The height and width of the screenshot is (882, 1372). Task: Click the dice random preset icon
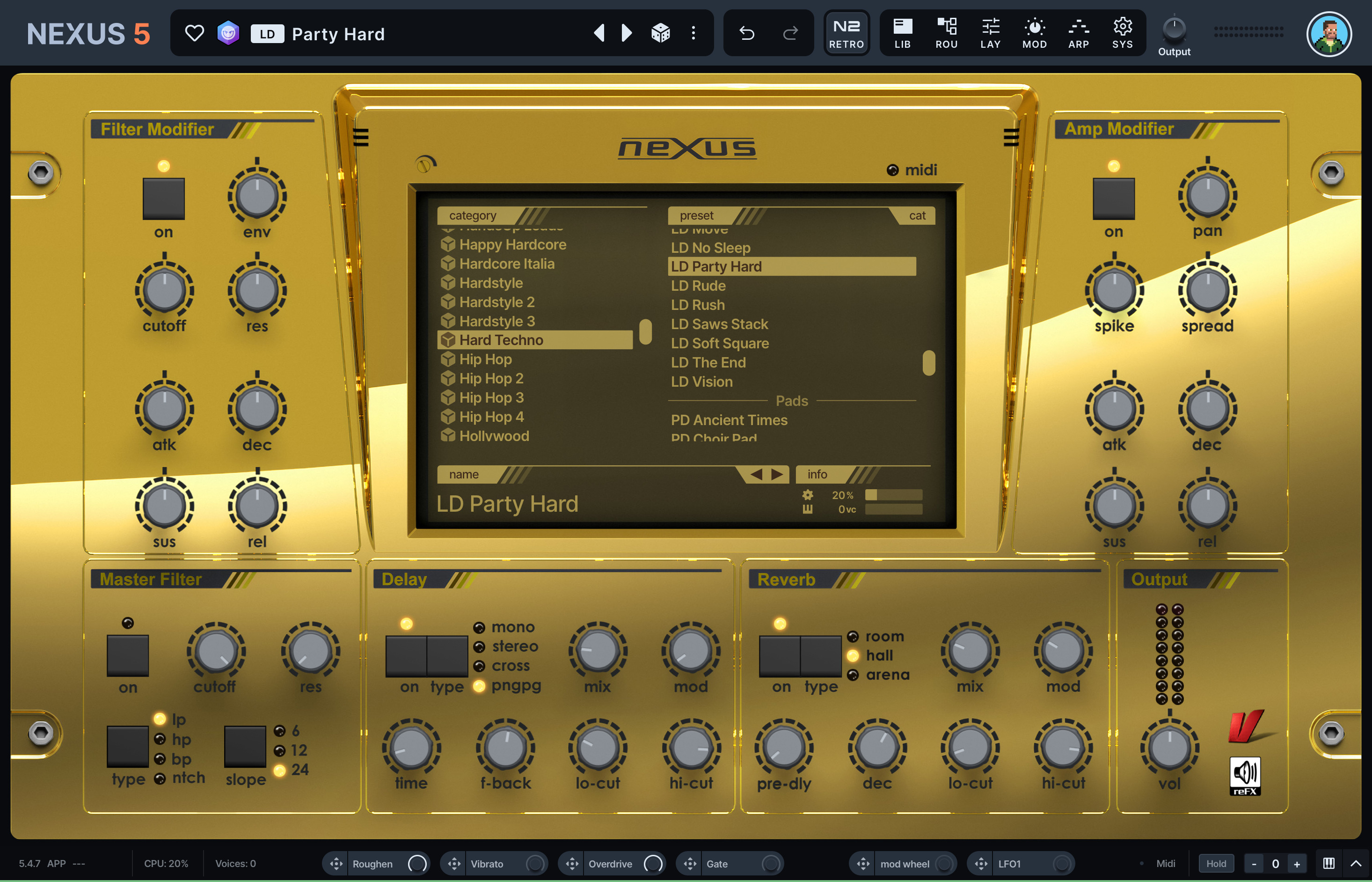click(x=661, y=33)
